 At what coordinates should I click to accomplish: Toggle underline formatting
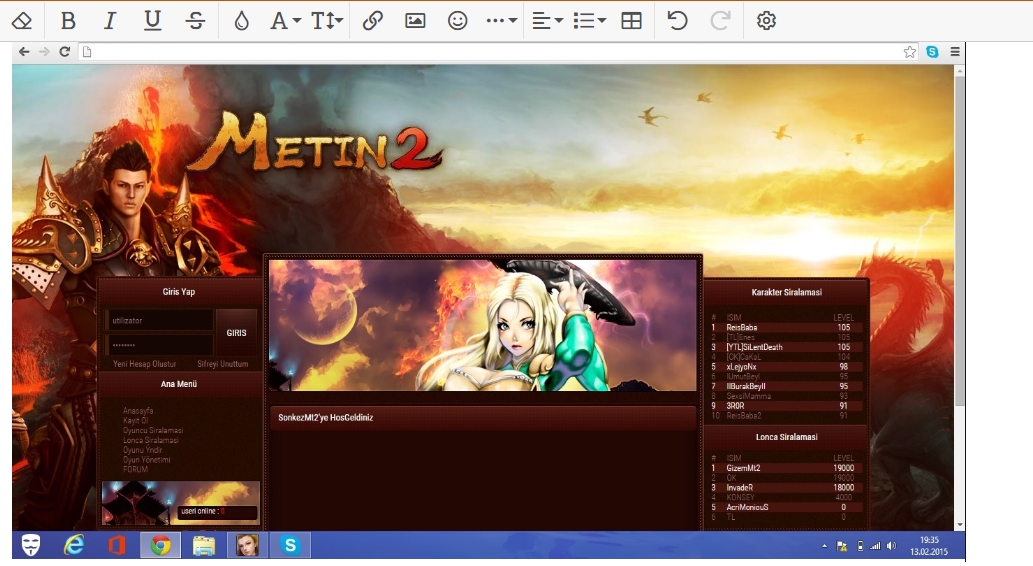click(152, 21)
